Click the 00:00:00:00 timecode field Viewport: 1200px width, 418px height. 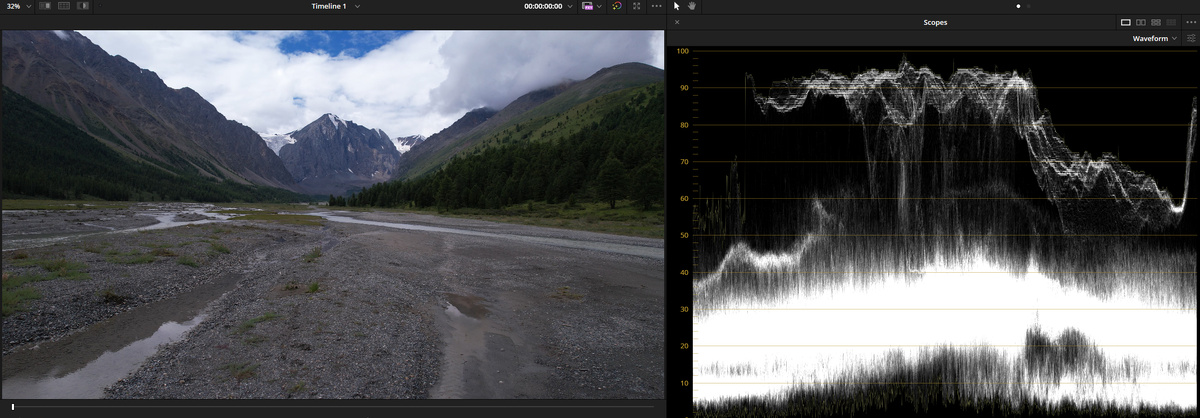click(543, 6)
